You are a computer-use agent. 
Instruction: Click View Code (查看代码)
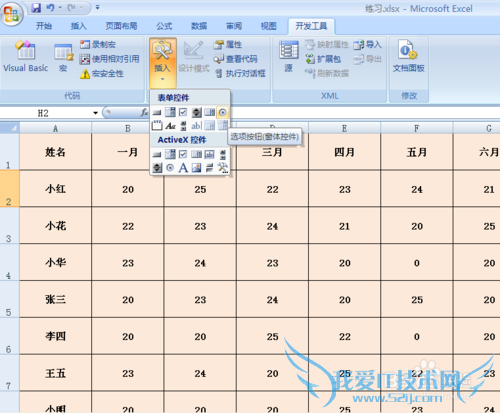[235, 59]
